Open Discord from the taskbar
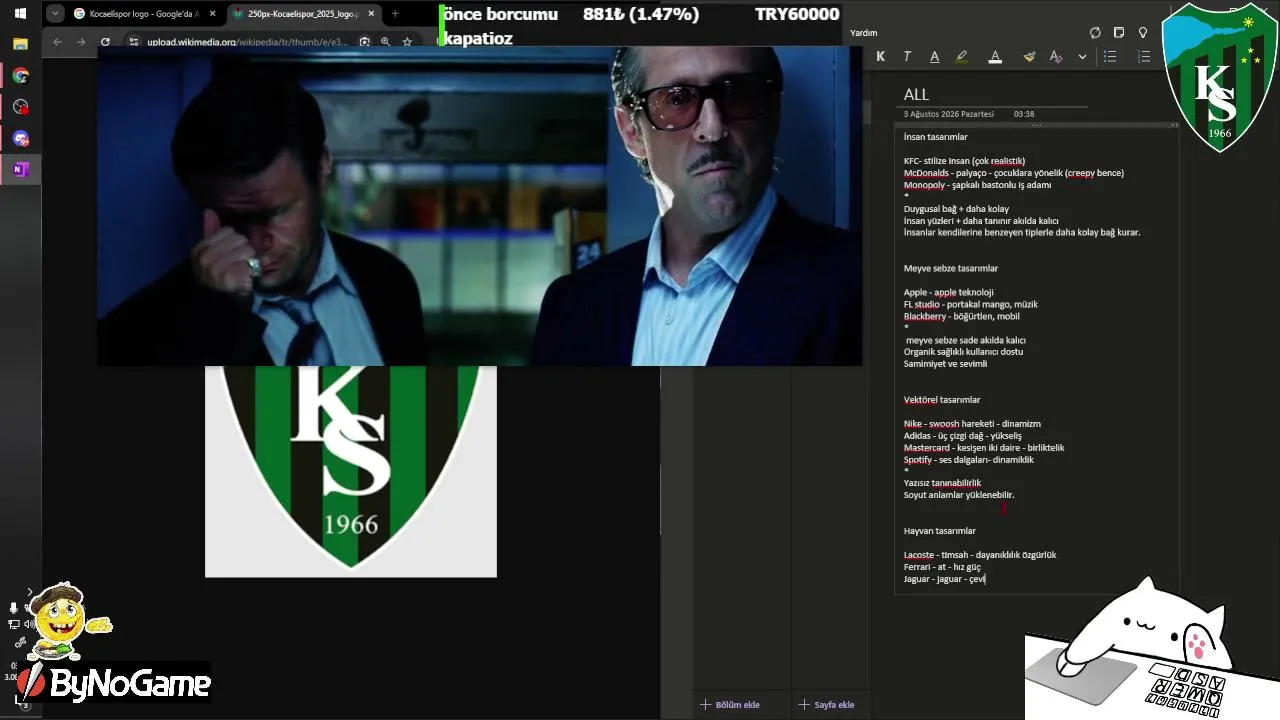Image resolution: width=1280 pixels, height=720 pixels. point(20,138)
